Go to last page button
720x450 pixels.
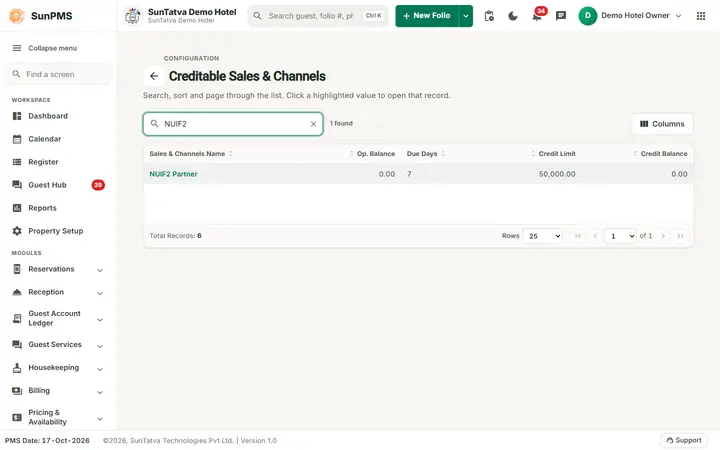(680, 236)
